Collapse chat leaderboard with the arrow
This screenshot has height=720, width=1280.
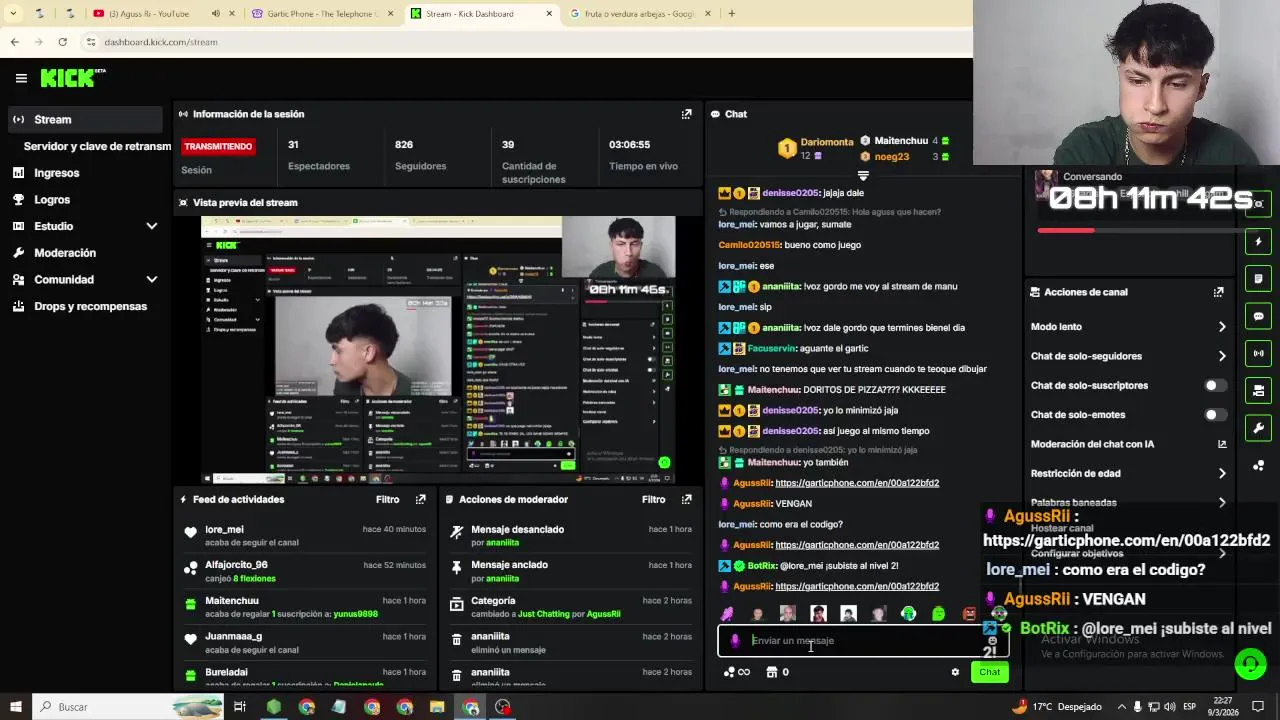pos(863,175)
